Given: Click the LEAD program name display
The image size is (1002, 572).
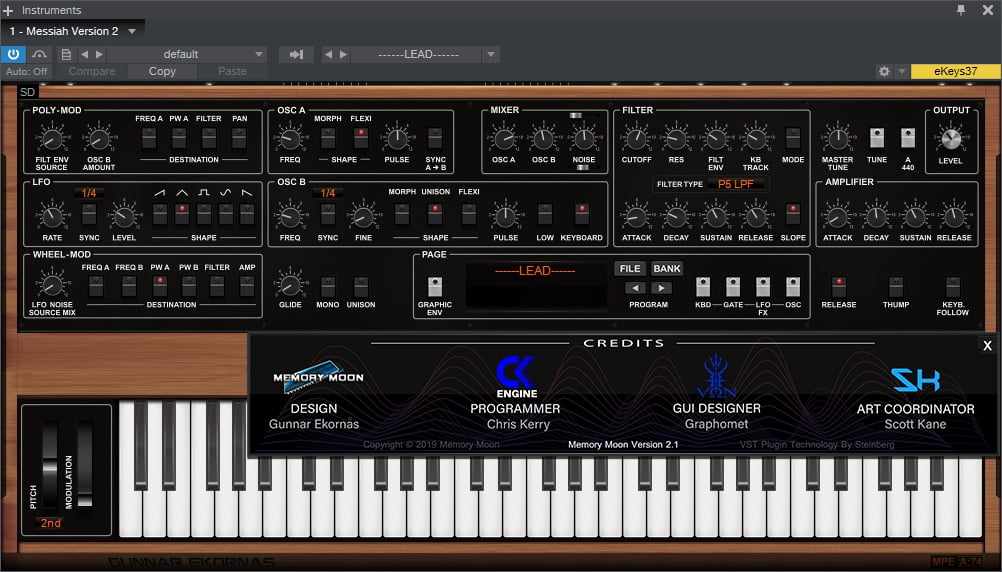Looking at the screenshot, I should click(x=536, y=286).
